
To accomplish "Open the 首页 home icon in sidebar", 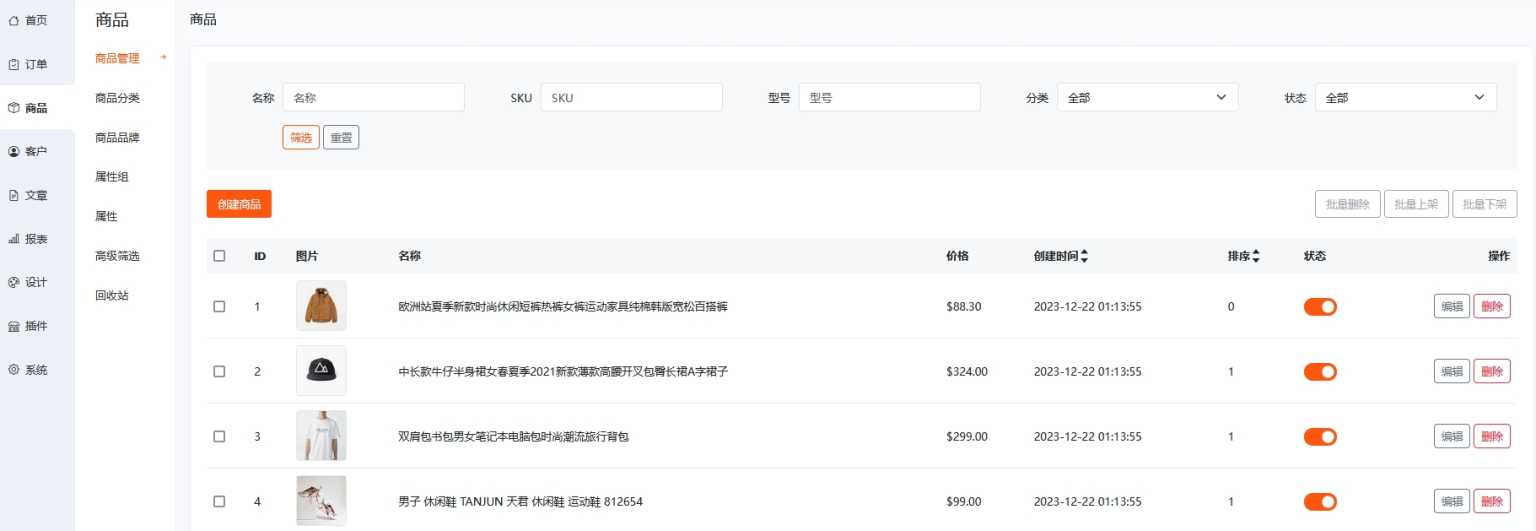I will click(x=14, y=20).
